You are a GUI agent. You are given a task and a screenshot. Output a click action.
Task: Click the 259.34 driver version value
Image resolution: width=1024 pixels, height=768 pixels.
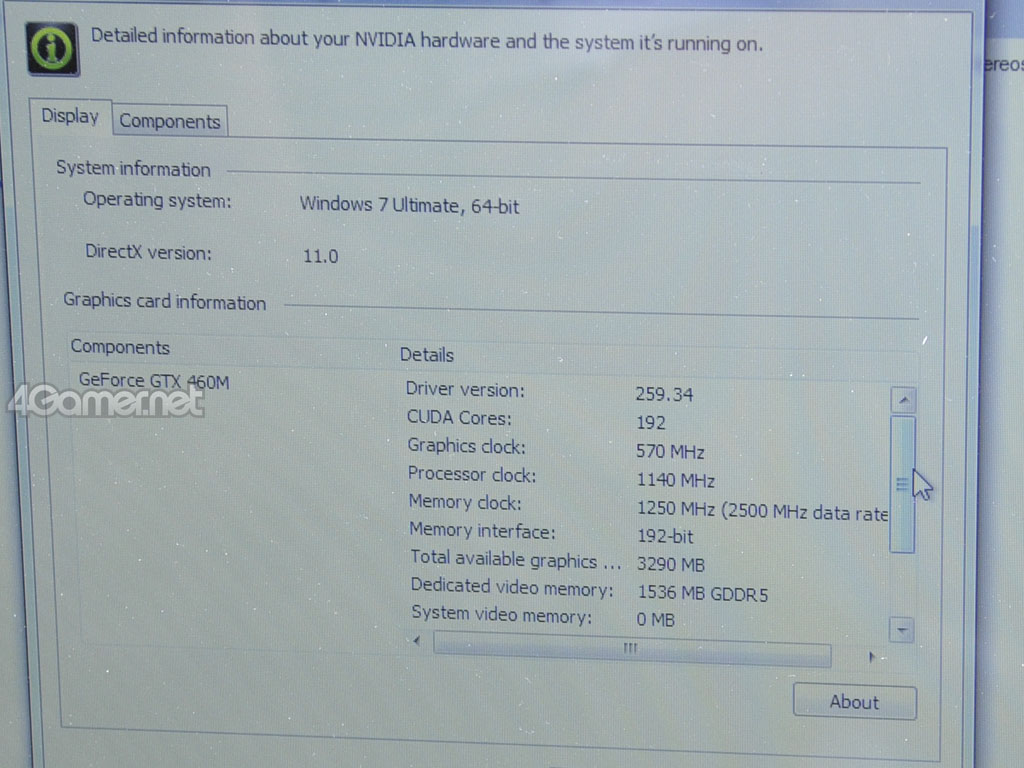[x=664, y=394]
